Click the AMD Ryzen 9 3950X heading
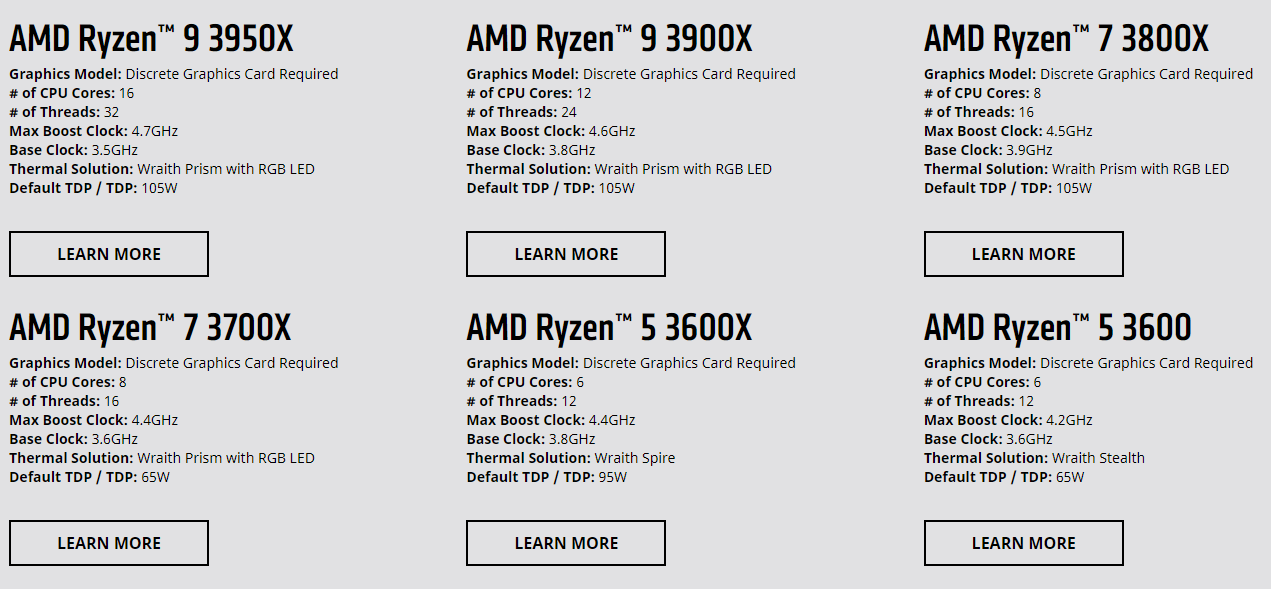The width and height of the screenshot is (1271, 589). 151,39
